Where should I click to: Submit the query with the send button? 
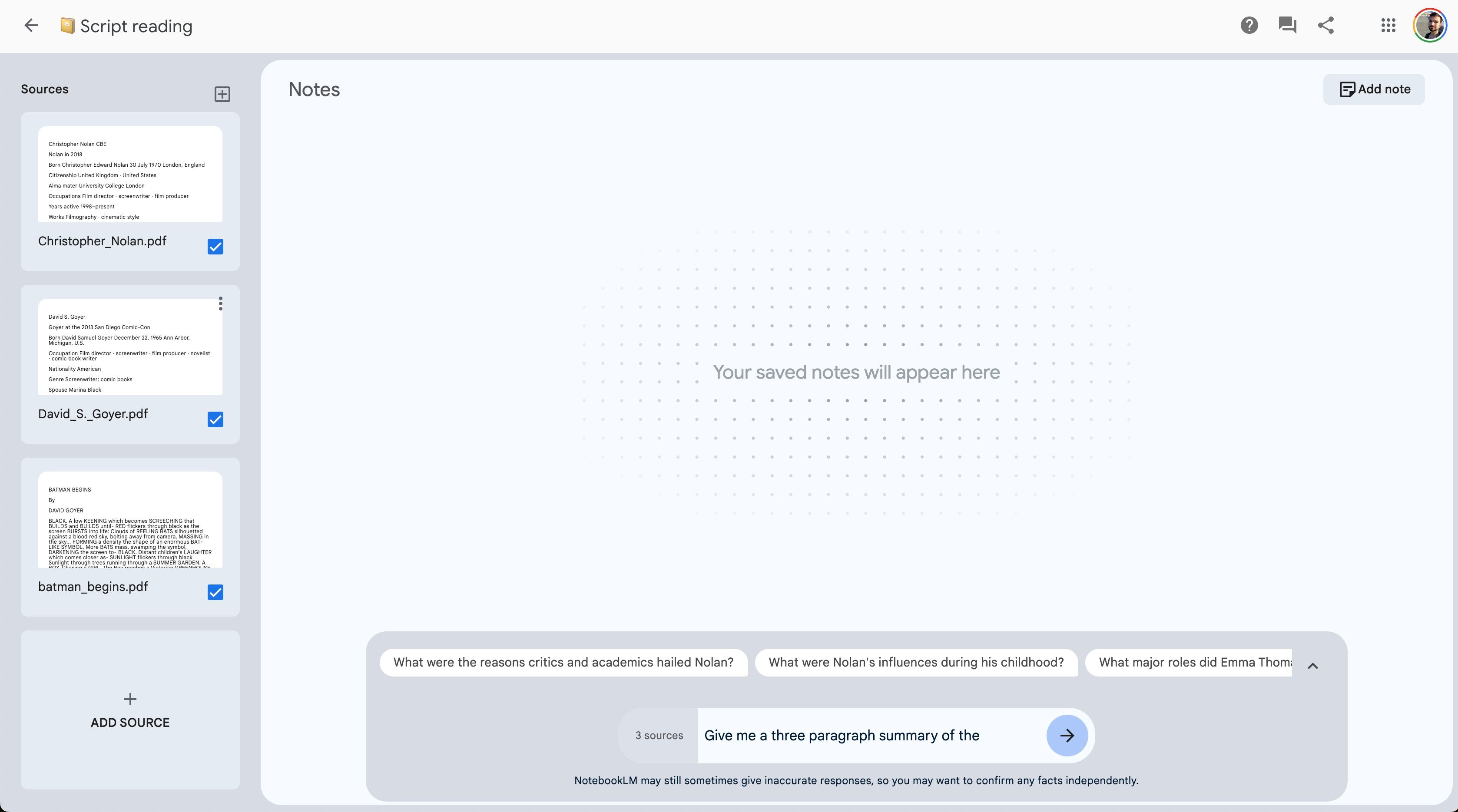tap(1066, 735)
